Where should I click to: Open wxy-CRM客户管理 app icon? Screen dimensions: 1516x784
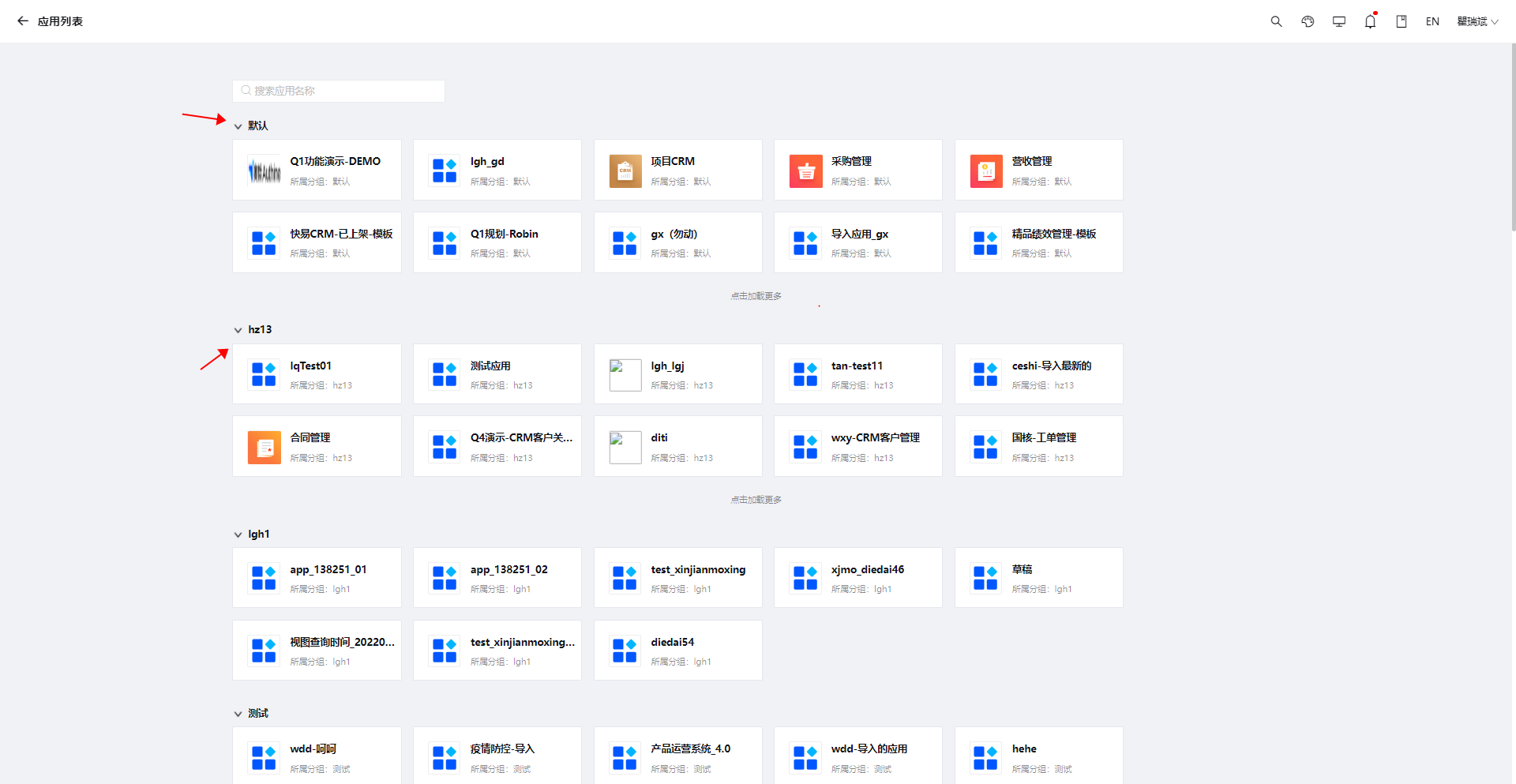coord(805,448)
